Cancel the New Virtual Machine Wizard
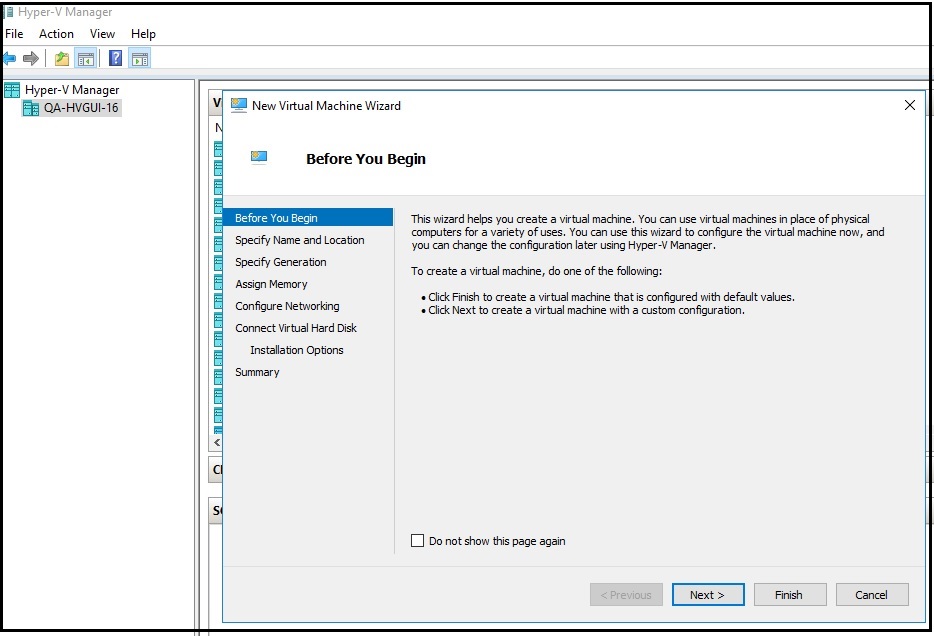Image resolution: width=934 pixels, height=636 pixels. tap(871, 595)
